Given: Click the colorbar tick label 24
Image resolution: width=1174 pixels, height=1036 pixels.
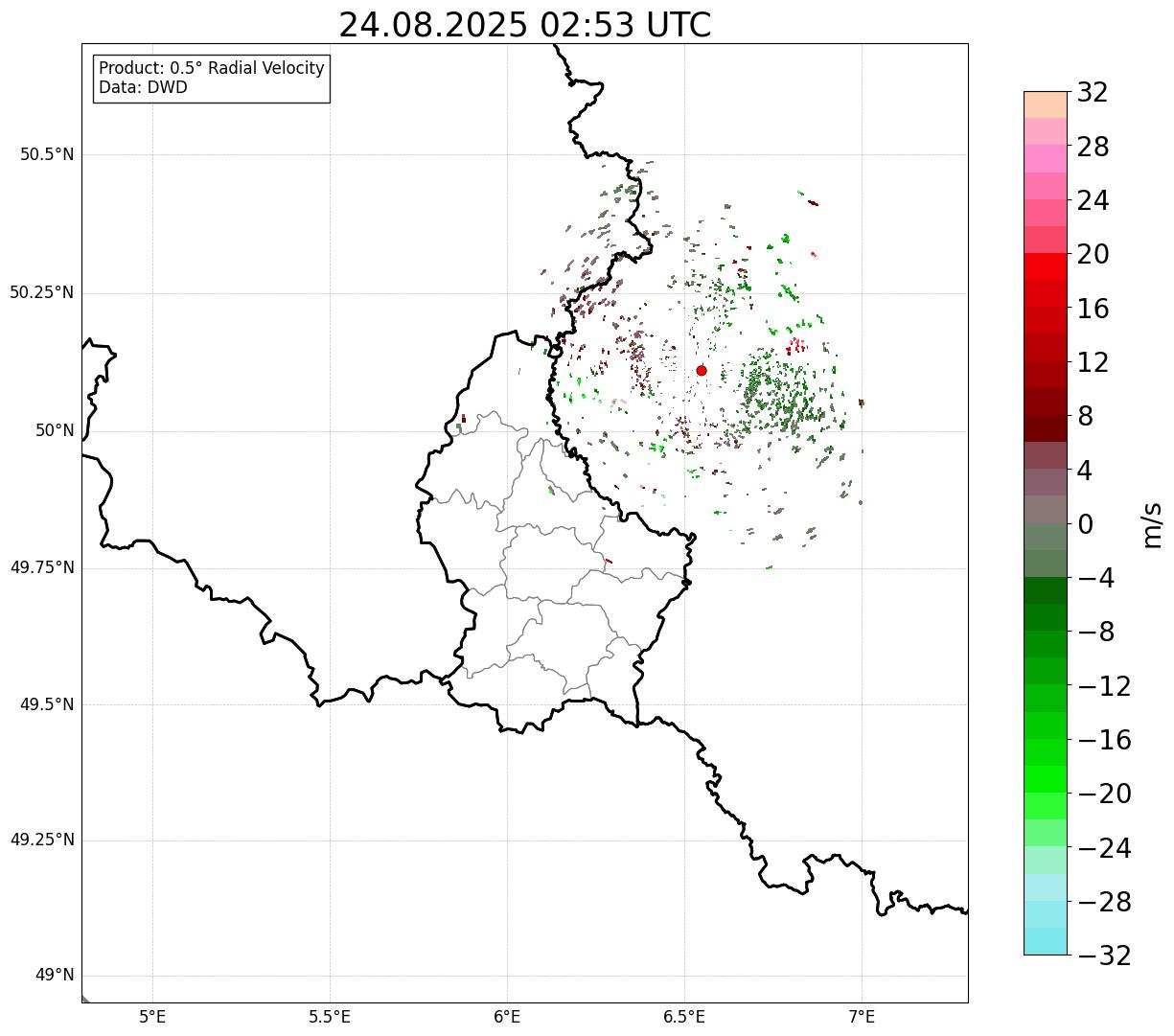Looking at the screenshot, I should click(x=1093, y=200).
